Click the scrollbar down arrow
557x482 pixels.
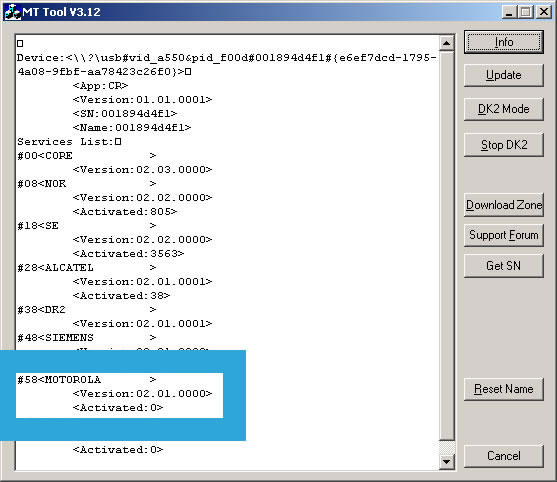pyautogui.click(x=447, y=462)
